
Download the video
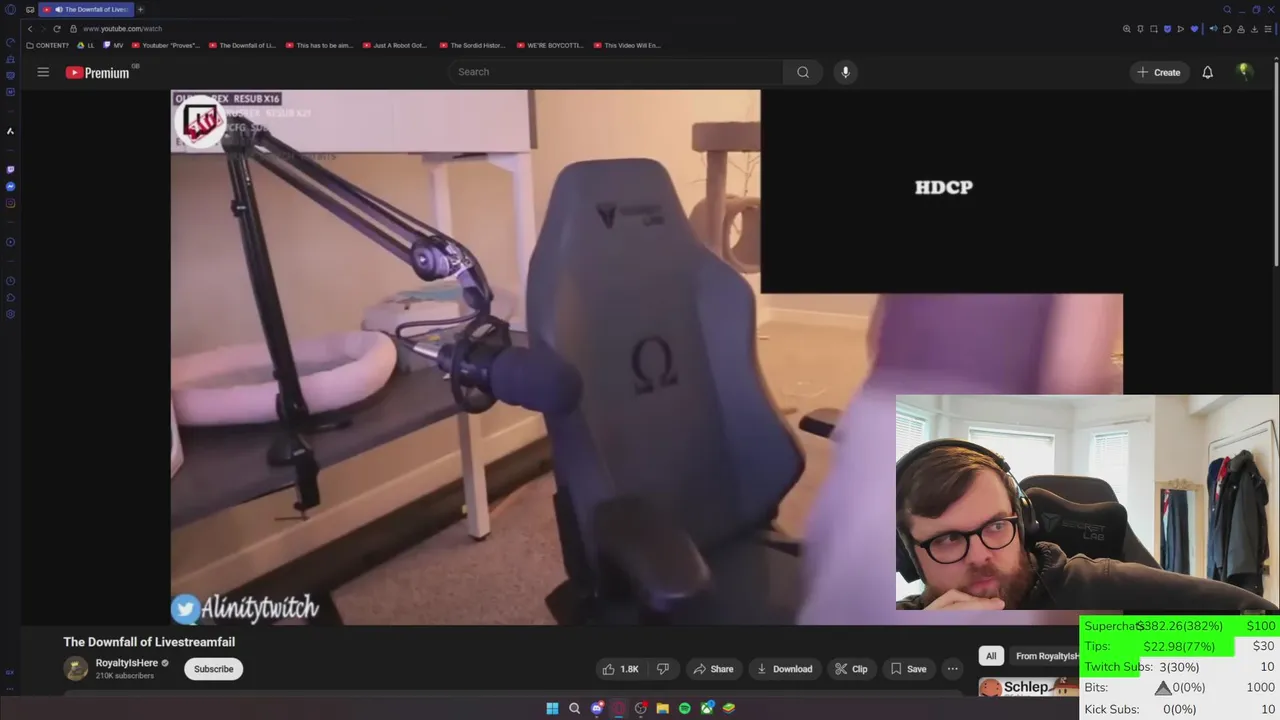pyautogui.click(x=784, y=669)
